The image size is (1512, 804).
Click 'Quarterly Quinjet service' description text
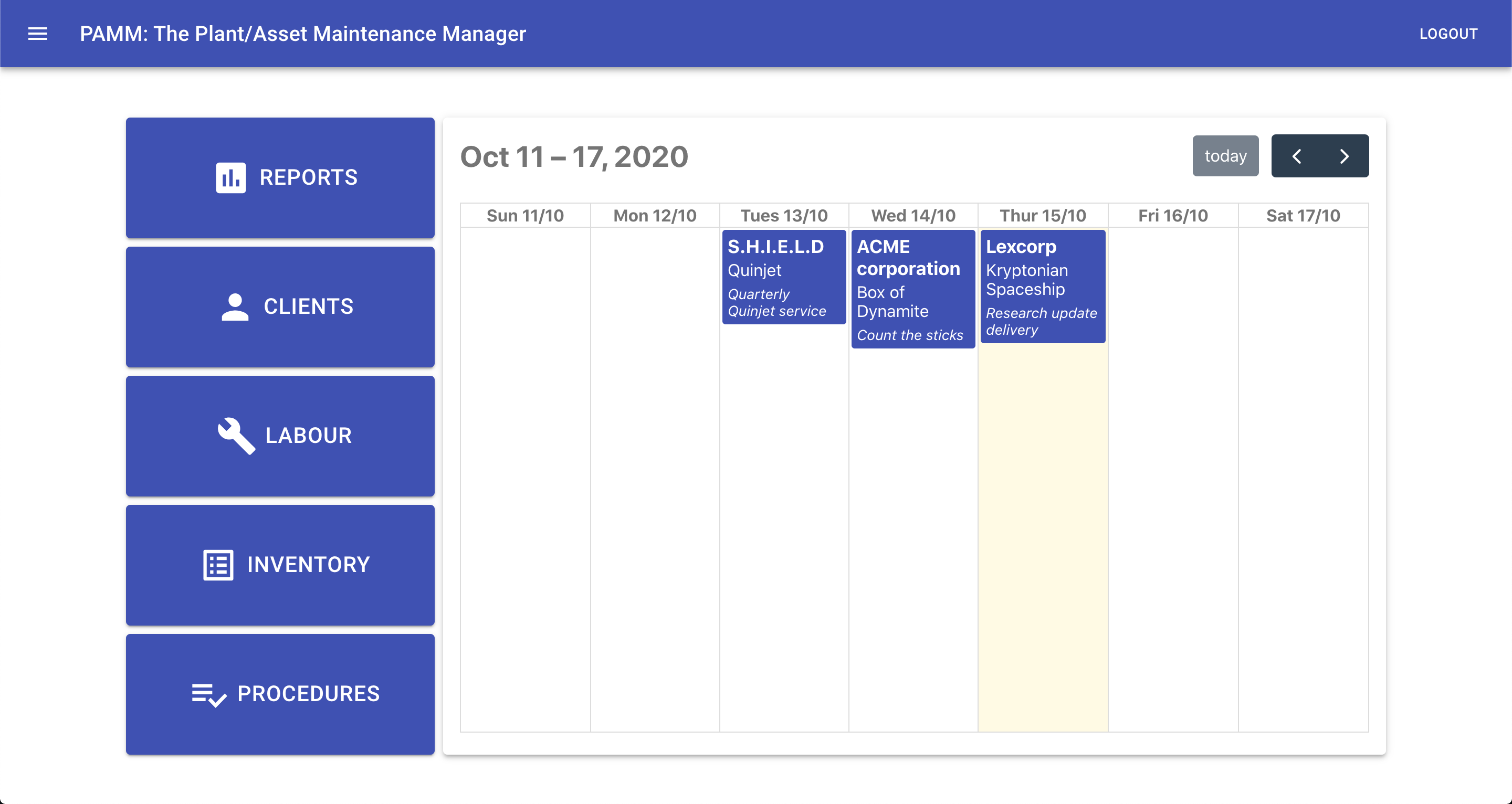(x=776, y=302)
